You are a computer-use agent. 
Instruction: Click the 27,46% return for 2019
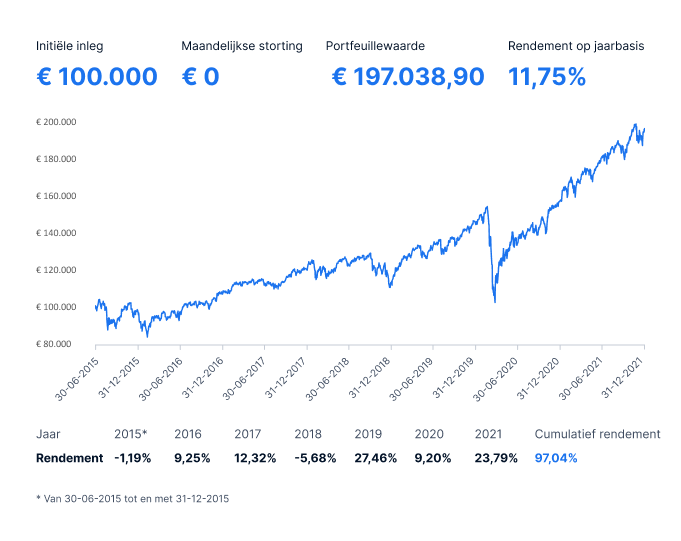376,457
